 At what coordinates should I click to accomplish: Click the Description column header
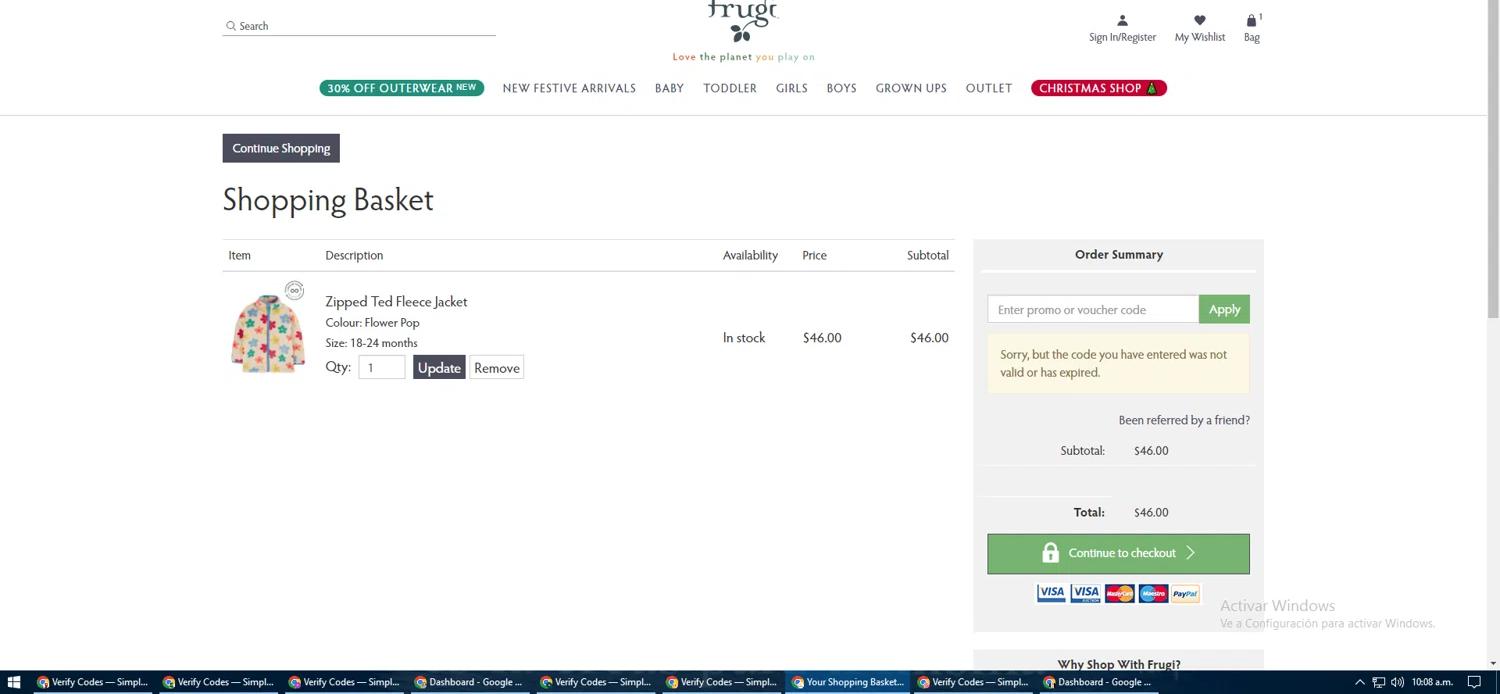pos(354,256)
